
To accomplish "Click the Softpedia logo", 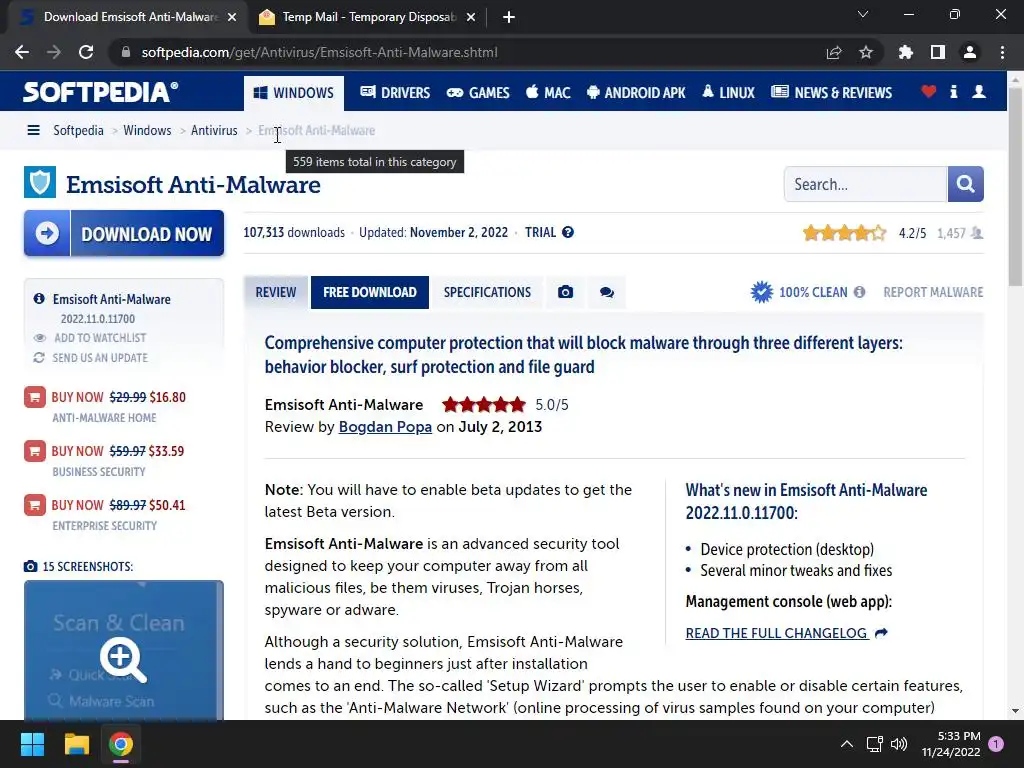I will (100, 92).
